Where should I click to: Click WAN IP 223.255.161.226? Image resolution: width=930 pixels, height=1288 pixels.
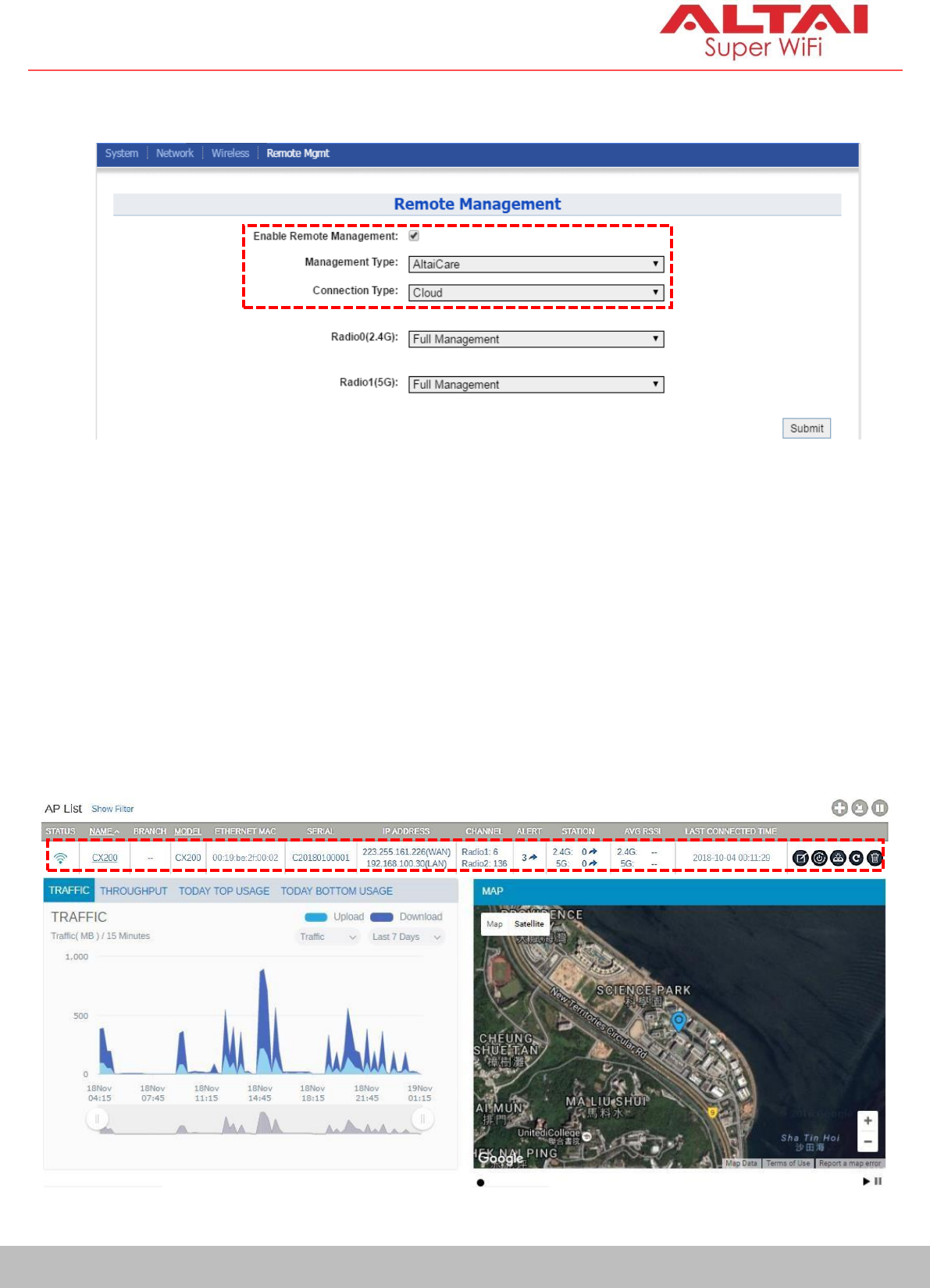[406, 852]
